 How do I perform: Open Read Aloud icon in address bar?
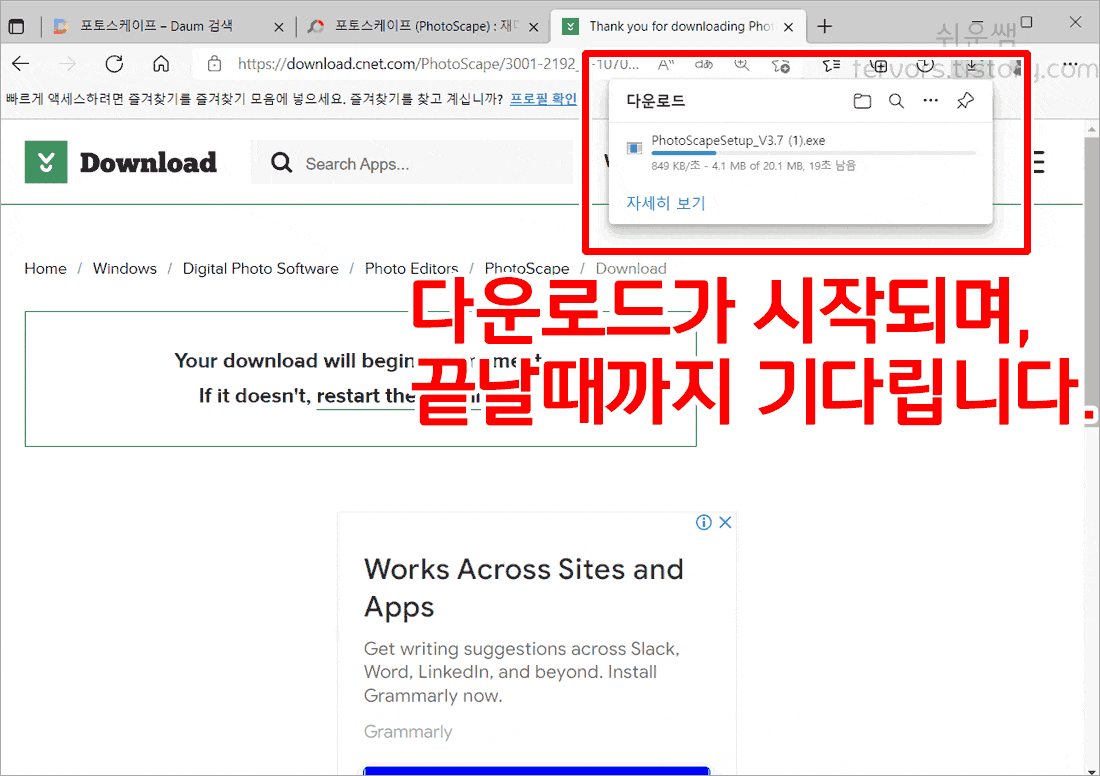click(666, 65)
